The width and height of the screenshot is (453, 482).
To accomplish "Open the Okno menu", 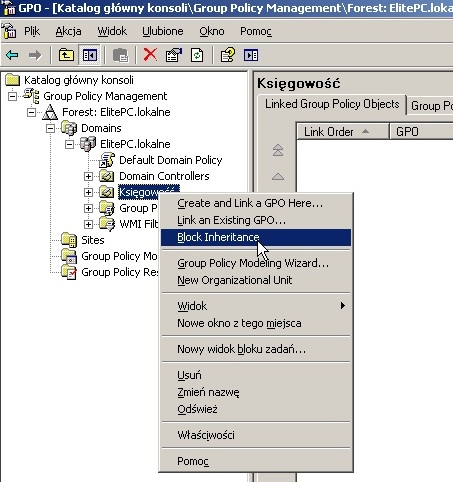I will click(x=212, y=31).
